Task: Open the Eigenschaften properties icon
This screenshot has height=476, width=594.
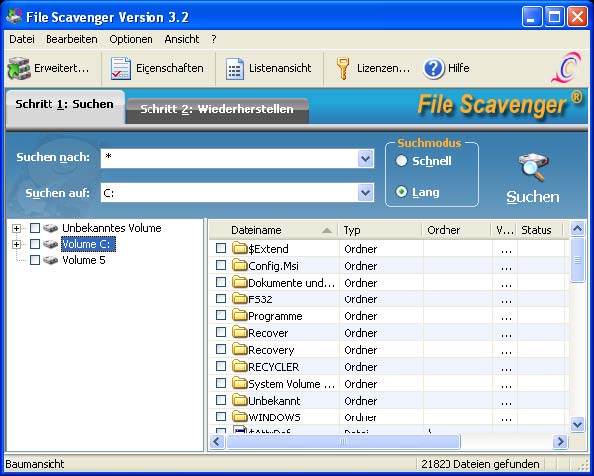Action: pyautogui.click(x=121, y=69)
